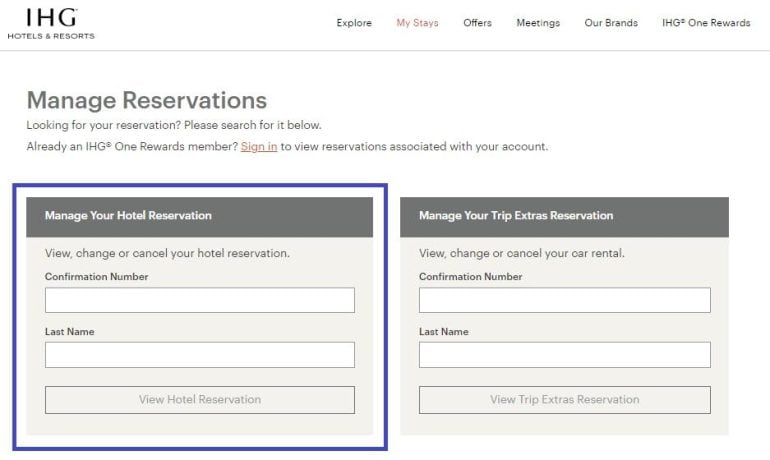Screen dimensions: 770x460
Task: Click the Manage Your Hotel Reservation header
Action: [128, 216]
